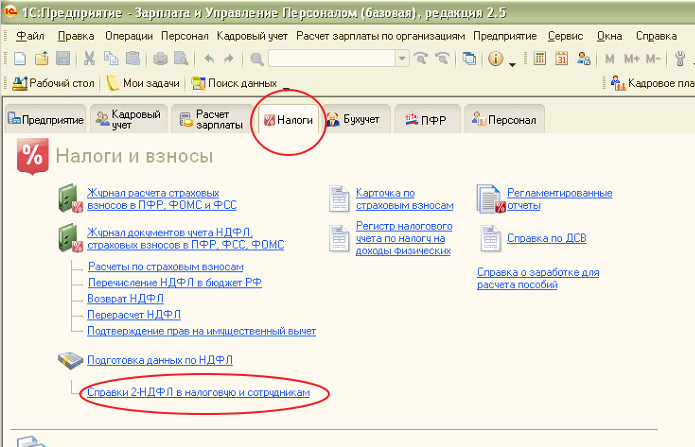Open Справки 2-НДФЛ в налоговую и сотрудникам link
Viewport: 695px width, 447px height.
[x=199, y=394]
